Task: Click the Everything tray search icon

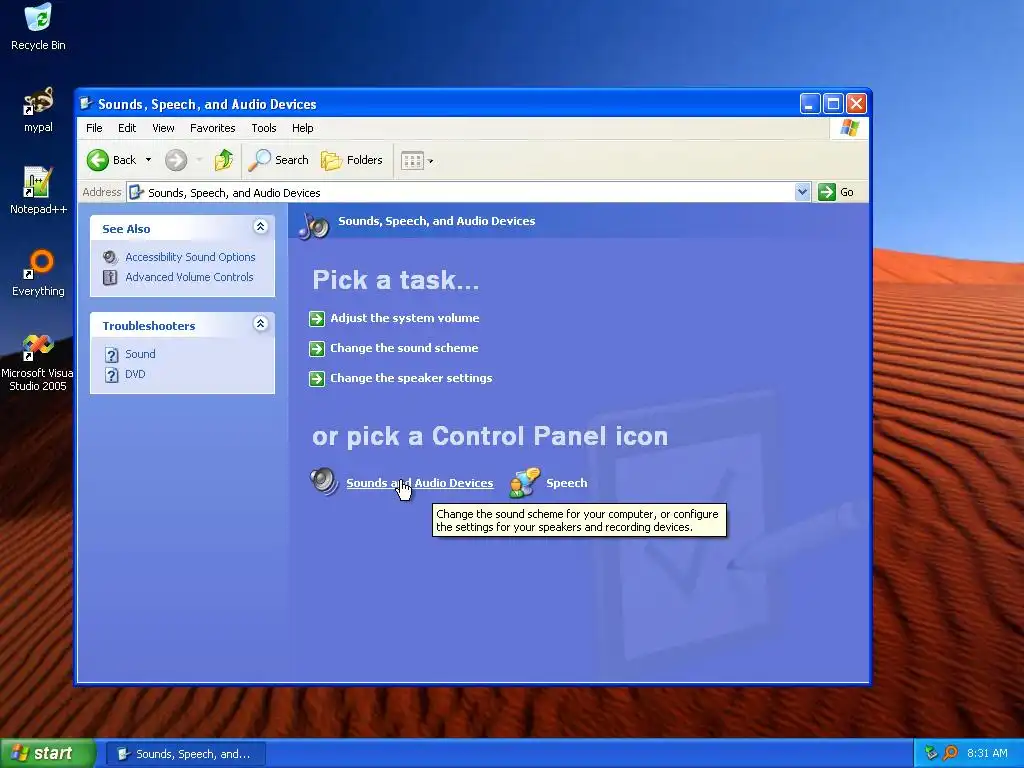Action: click(950, 753)
